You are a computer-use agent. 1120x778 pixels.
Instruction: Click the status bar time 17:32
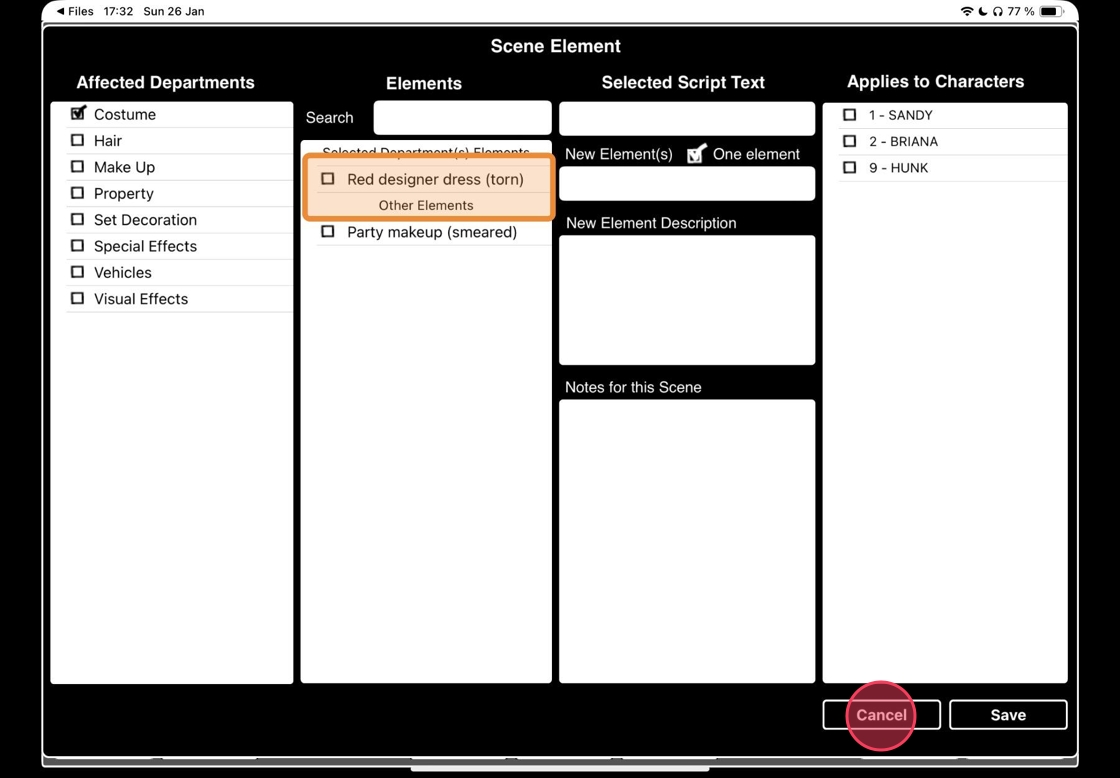point(118,11)
